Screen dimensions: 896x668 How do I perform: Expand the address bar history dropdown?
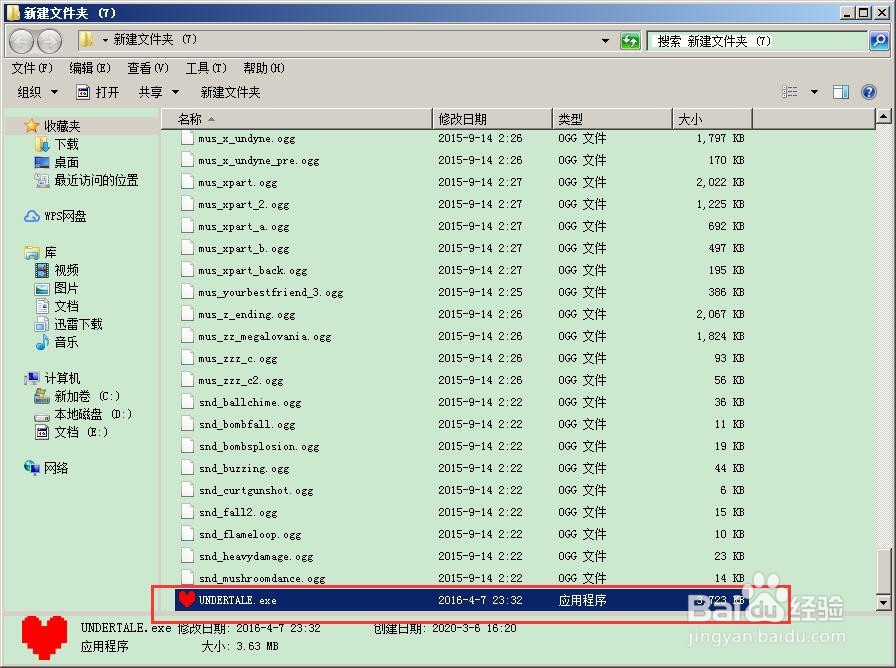(605, 41)
